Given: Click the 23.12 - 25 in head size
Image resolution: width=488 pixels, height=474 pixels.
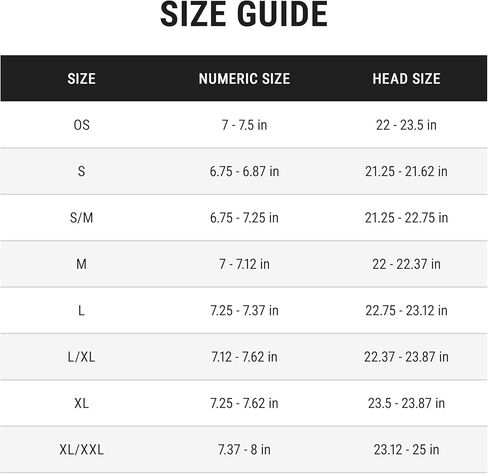Looking at the screenshot, I should pos(406,450).
